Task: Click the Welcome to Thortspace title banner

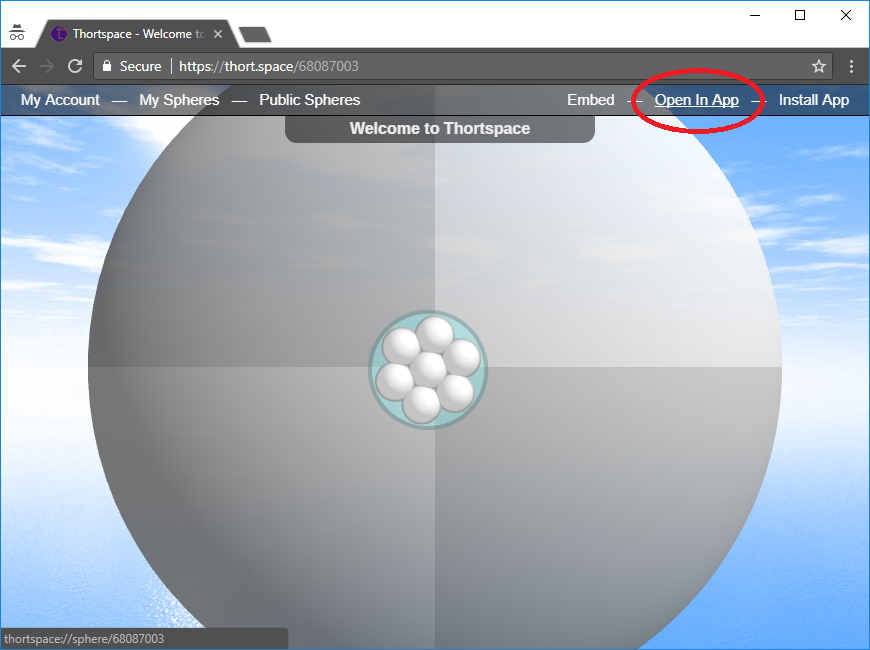Action: (439, 129)
